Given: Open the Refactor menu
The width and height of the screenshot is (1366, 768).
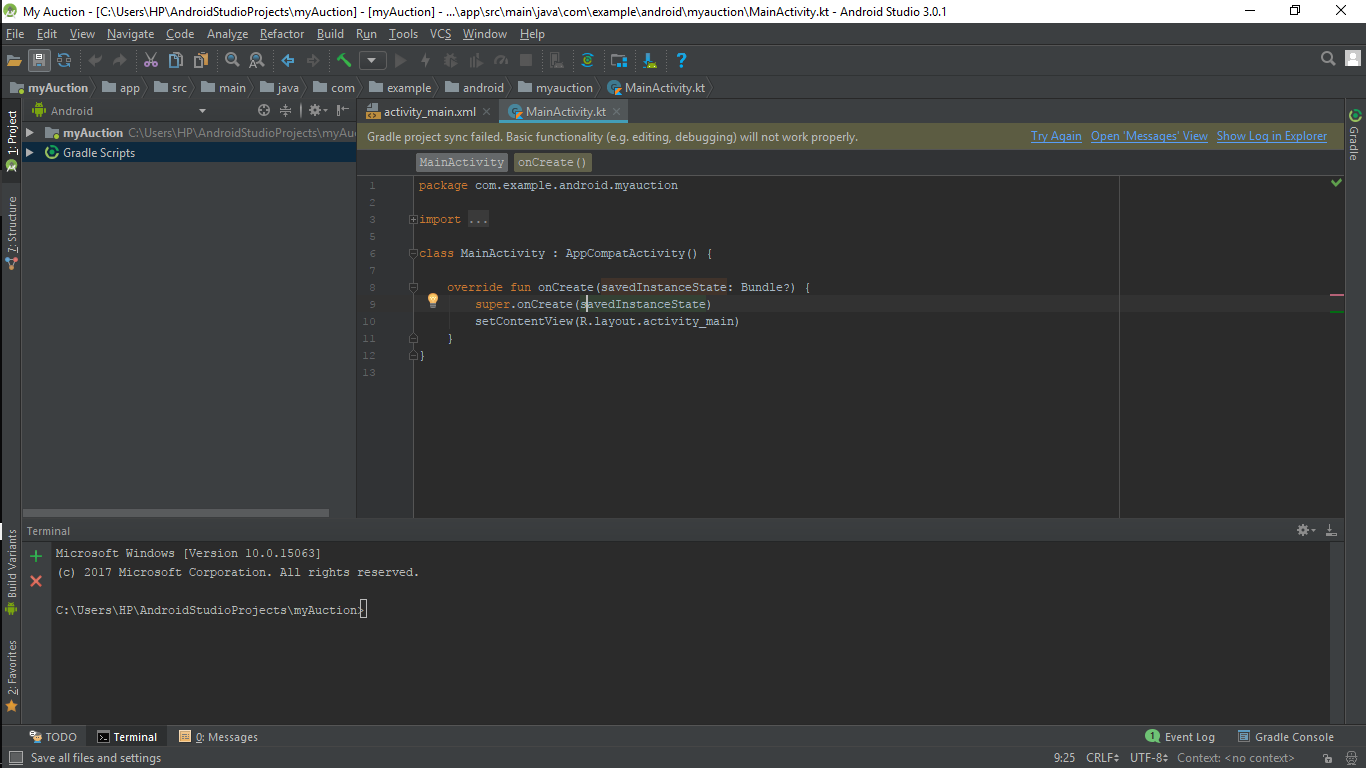Looking at the screenshot, I should pos(282,34).
